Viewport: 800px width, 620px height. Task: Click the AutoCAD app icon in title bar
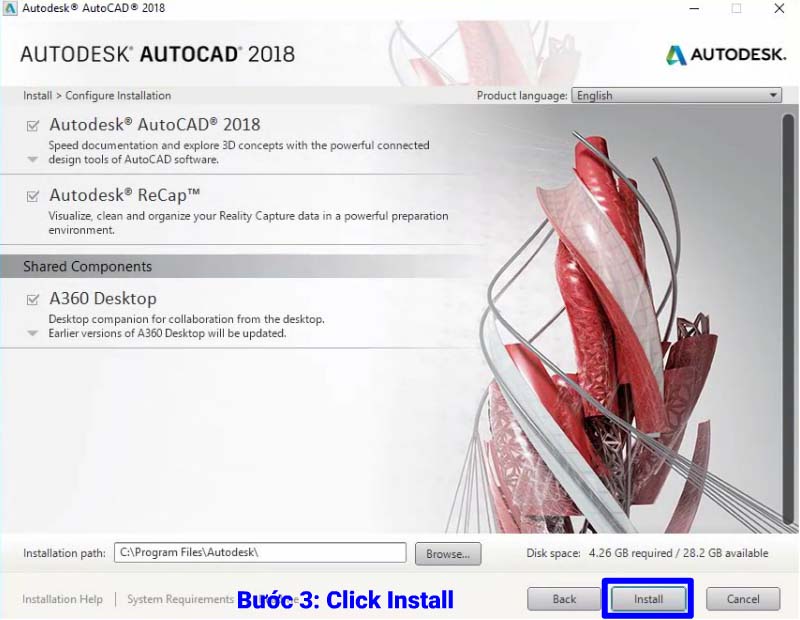10,8
